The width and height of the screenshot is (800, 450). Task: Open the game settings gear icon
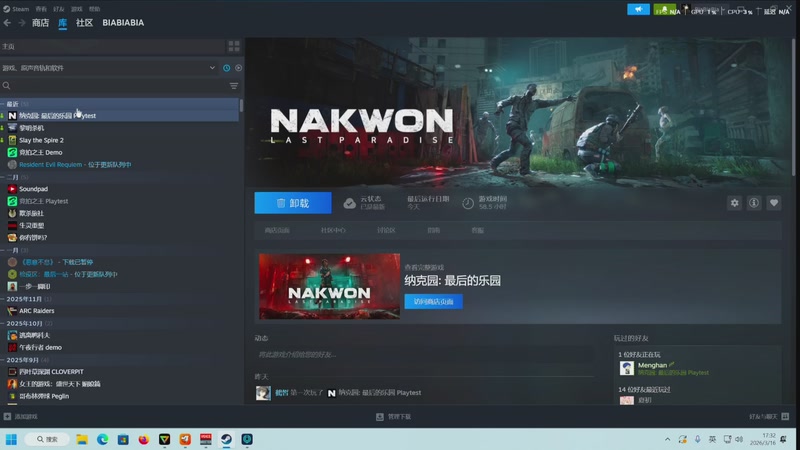(734, 203)
